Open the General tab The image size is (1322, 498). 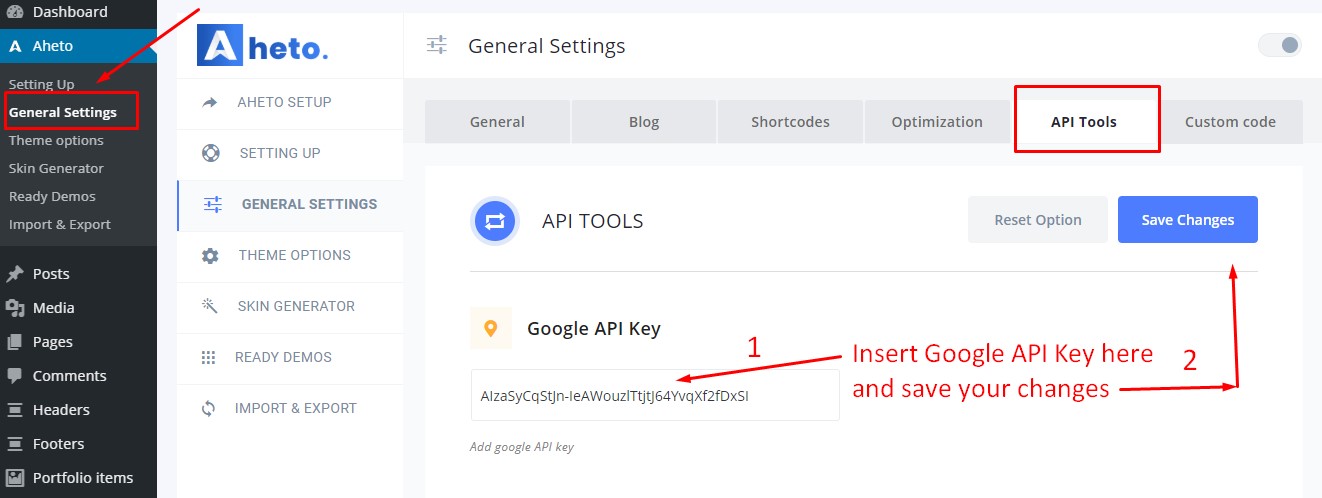(x=497, y=122)
